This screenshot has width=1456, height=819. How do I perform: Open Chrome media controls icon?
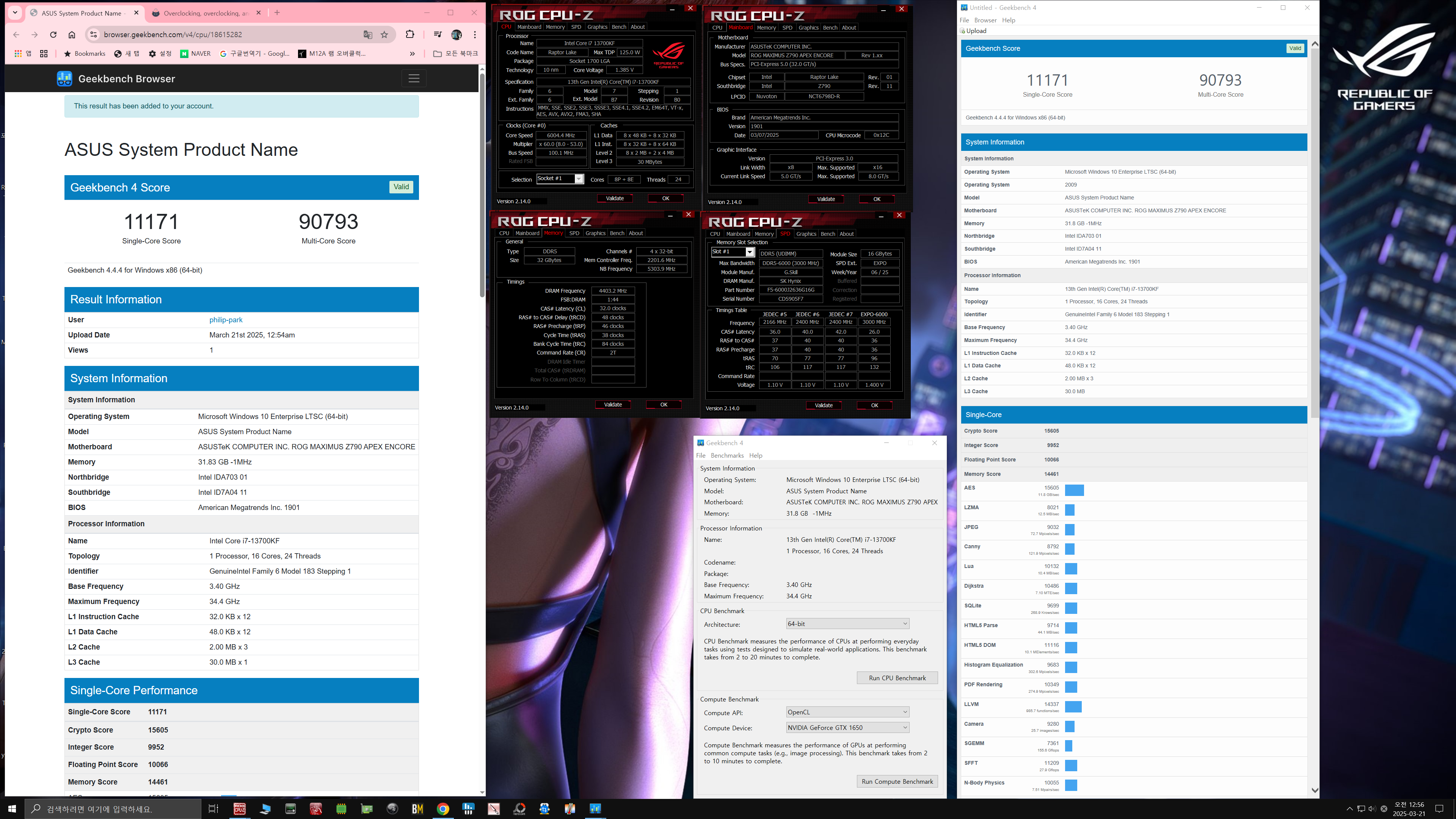click(x=438, y=35)
